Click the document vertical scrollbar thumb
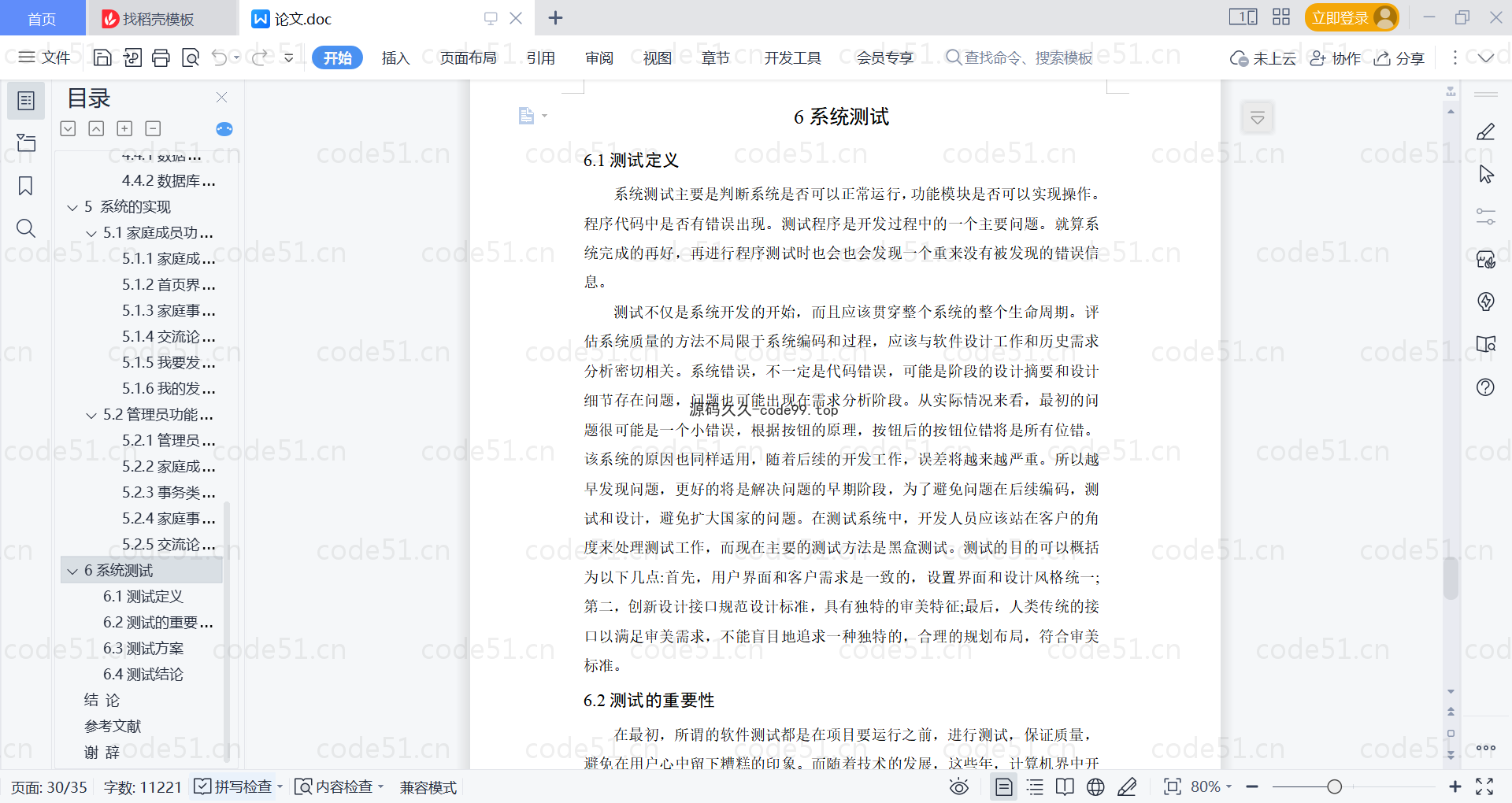1512x803 pixels. pyautogui.click(x=1451, y=579)
